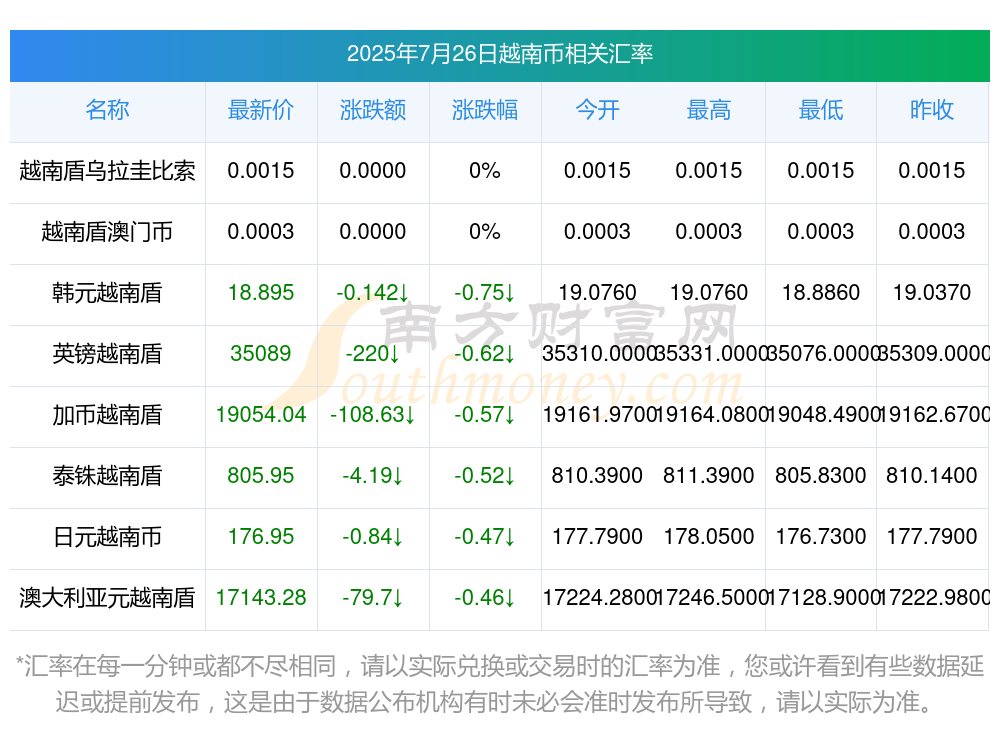Click change amount -4.19↓
Viewport: 1000px width, 733px height.
click(x=372, y=476)
